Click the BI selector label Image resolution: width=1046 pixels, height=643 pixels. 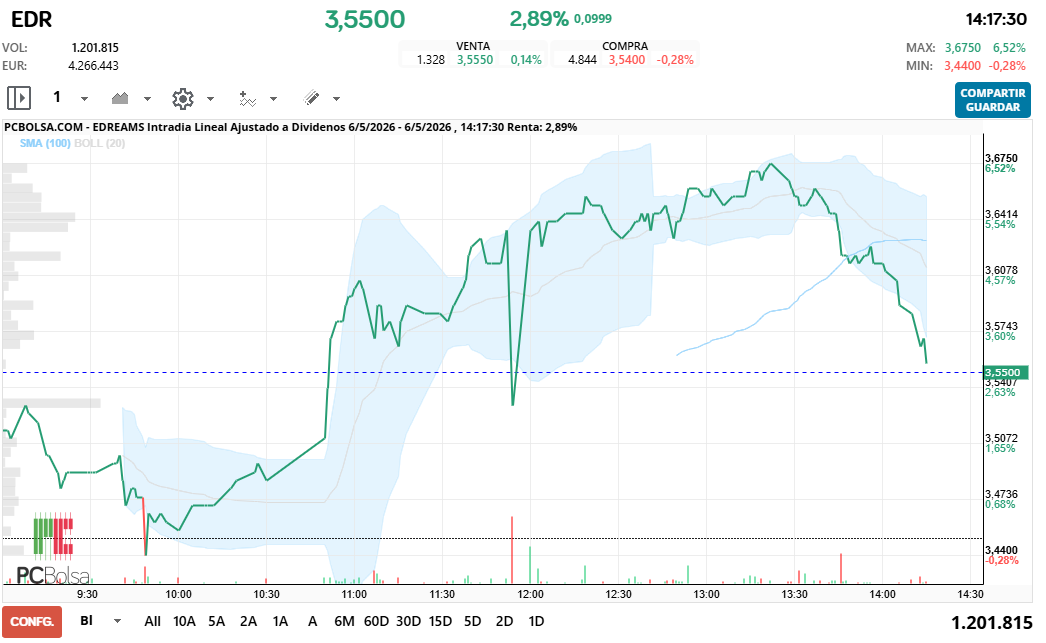tap(86, 620)
